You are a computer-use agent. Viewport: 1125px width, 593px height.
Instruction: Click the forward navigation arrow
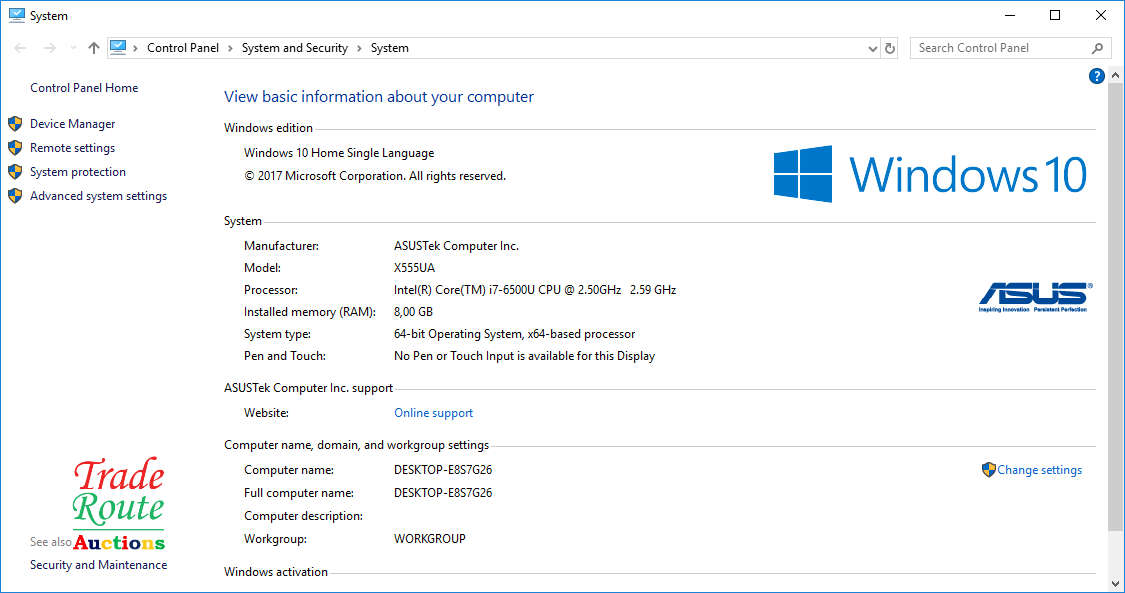(50, 48)
